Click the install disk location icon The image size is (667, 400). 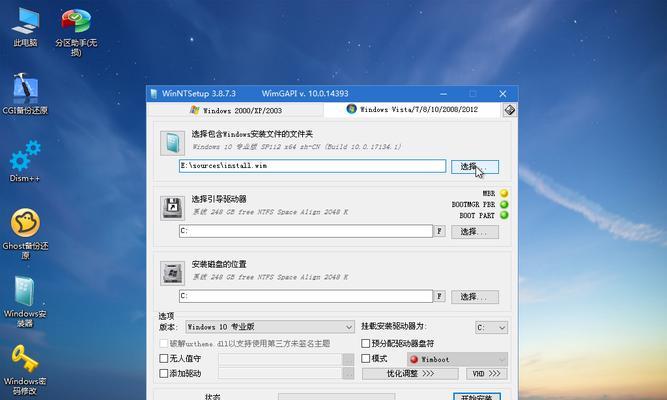(172, 273)
